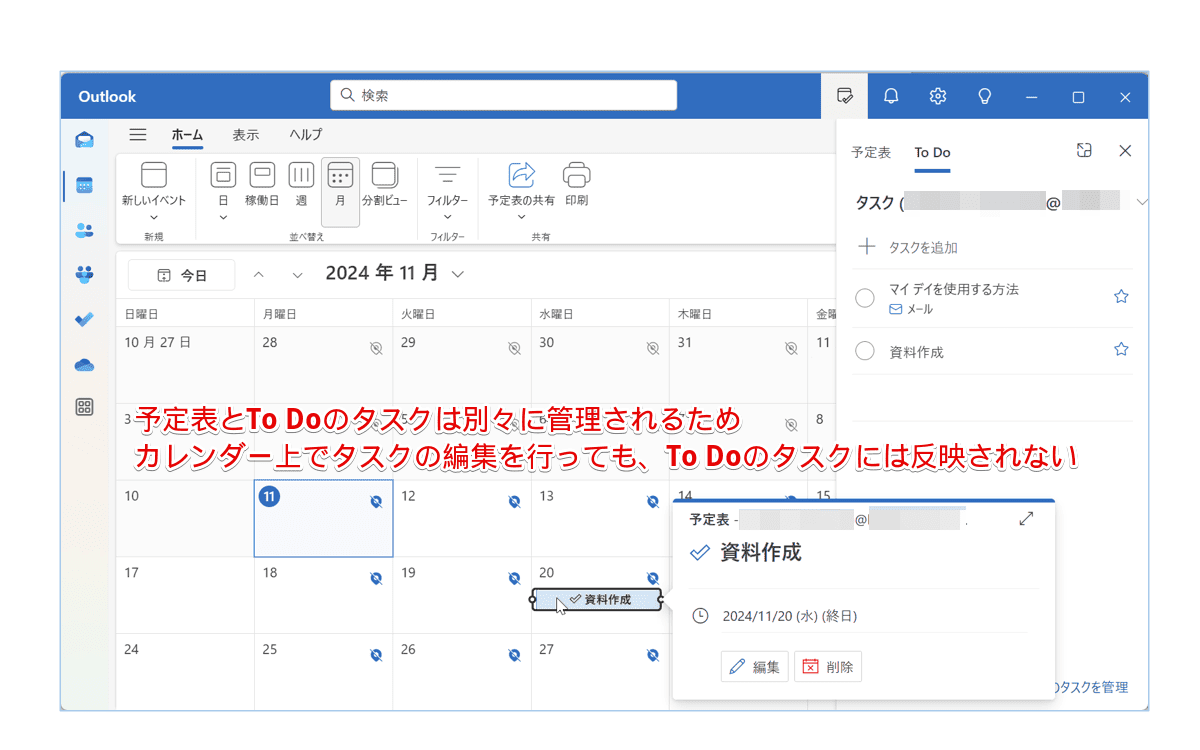Image resolution: width=1200 pixels, height=750 pixels.
Task: Open the 新しいイベント dropdown arrow
Action: point(154,215)
